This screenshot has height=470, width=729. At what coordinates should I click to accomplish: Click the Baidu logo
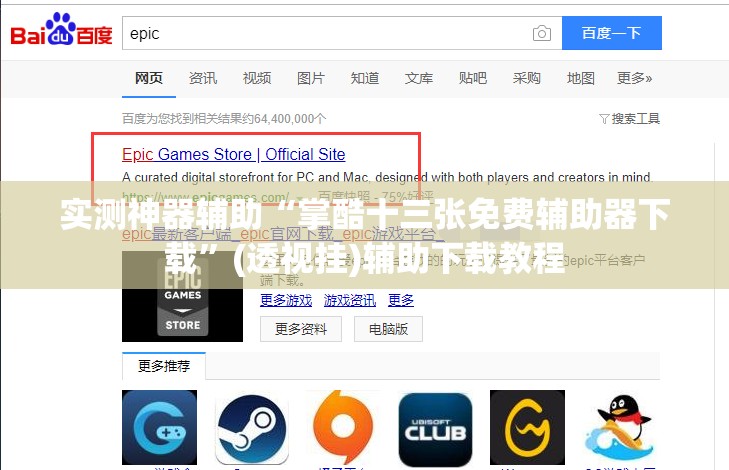(61, 30)
